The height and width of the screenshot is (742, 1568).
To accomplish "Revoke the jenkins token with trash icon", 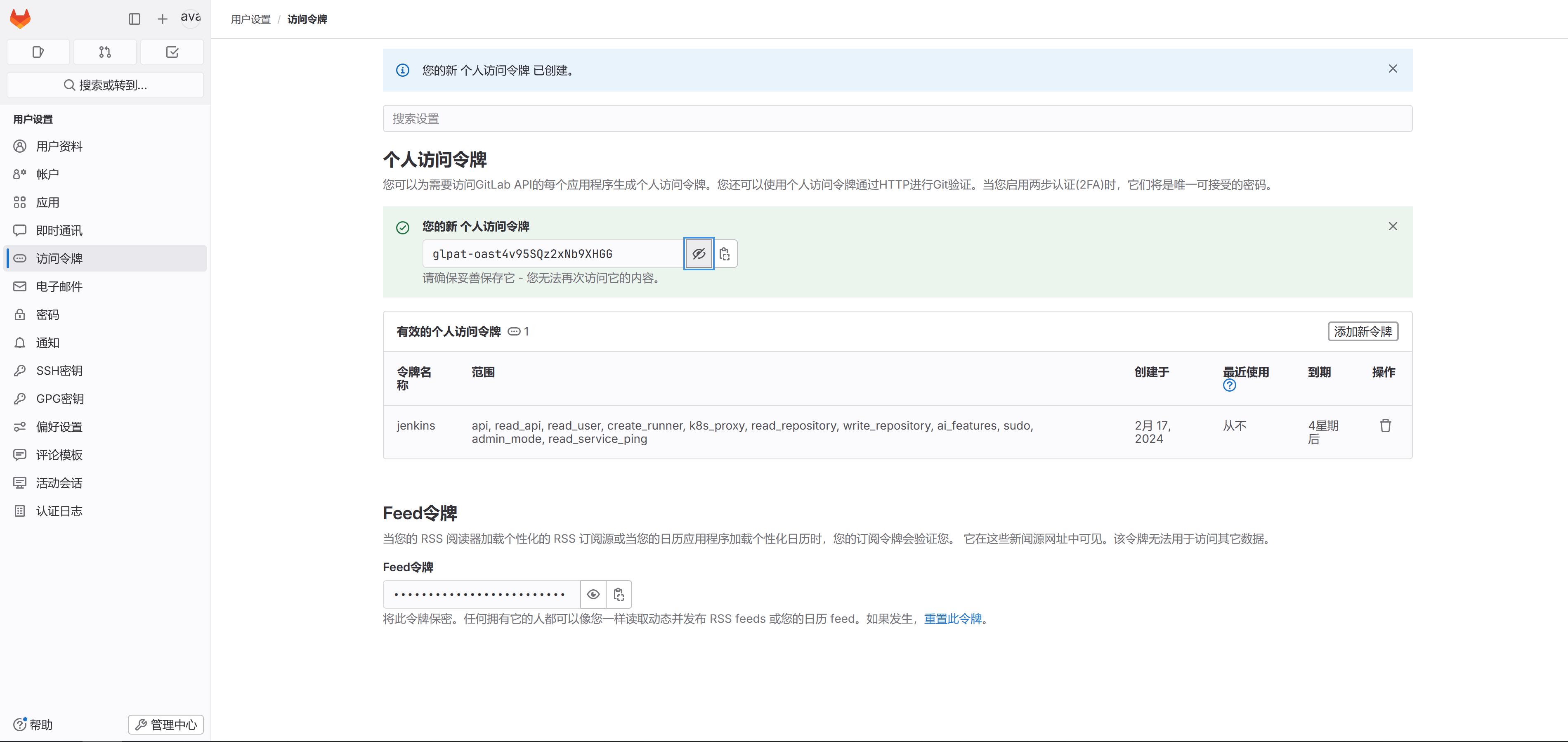I will click(1385, 425).
